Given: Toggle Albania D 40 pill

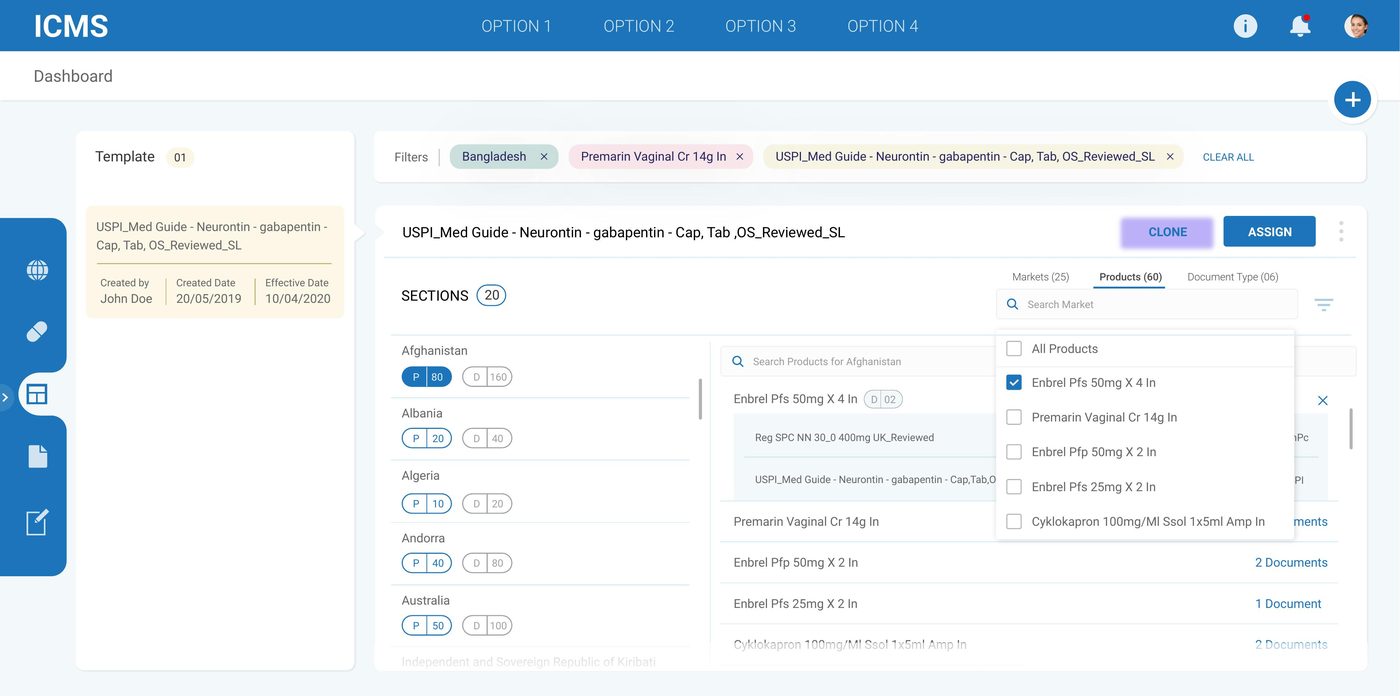Looking at the screenshot, I should (x=487, y=439).
